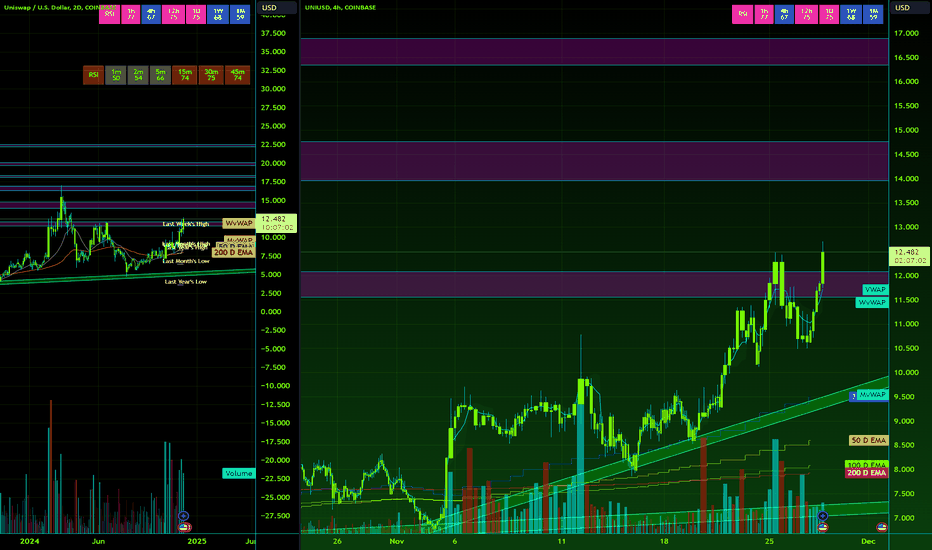Click the pink RSI header cell on the 4h chart
Viewport: 932px width, 550px height.
pyautogui.click(x=742, y=14)
